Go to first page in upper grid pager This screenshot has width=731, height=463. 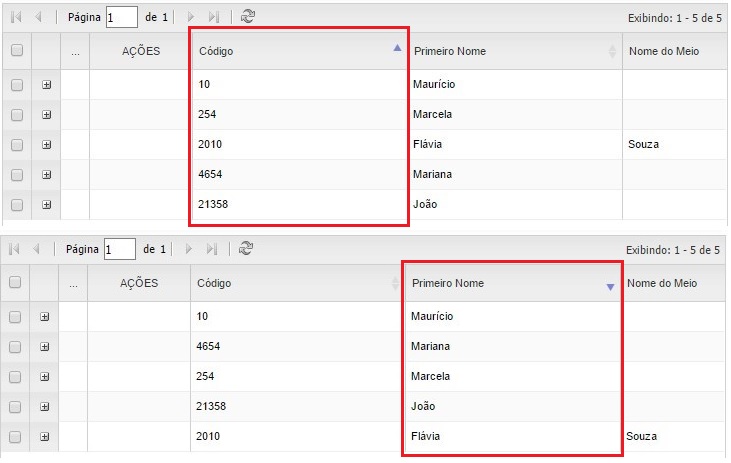16,18
